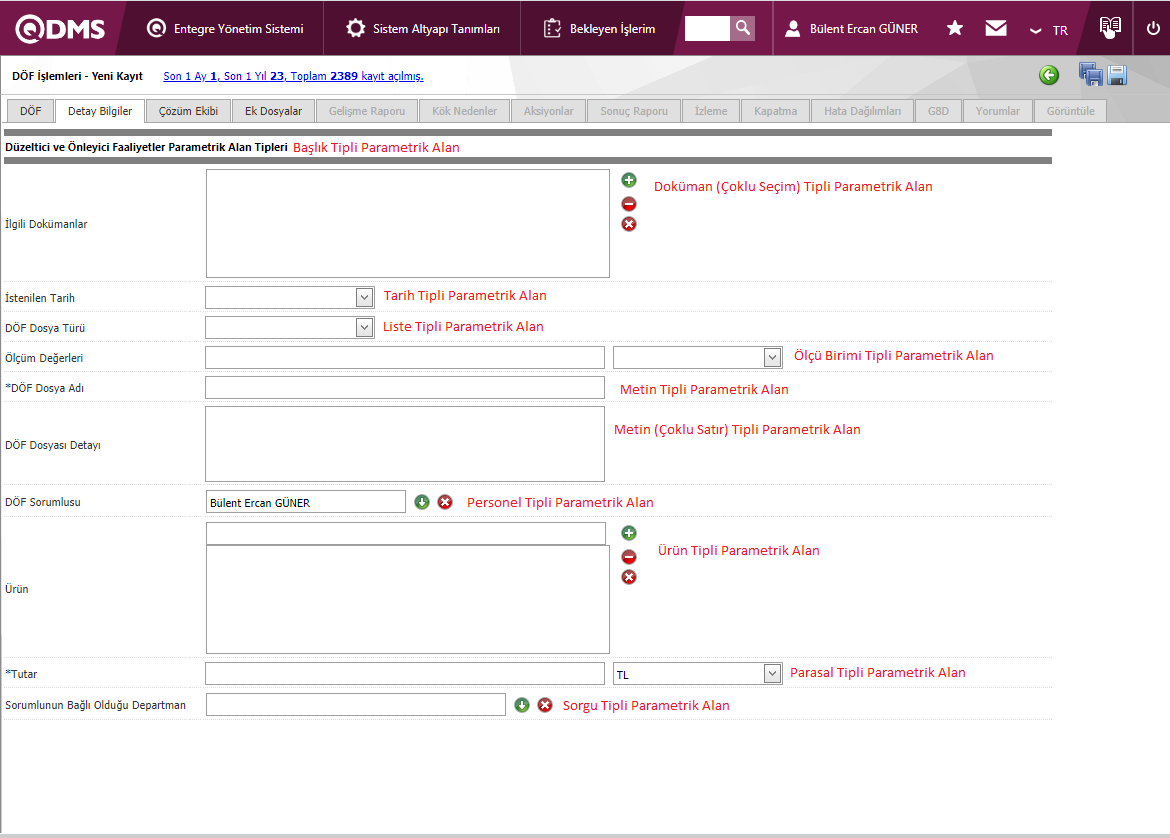Expand the DÖF Dosya Türü dropdown
Viewport: 1170px width, 838px height.
coord(364,327)
